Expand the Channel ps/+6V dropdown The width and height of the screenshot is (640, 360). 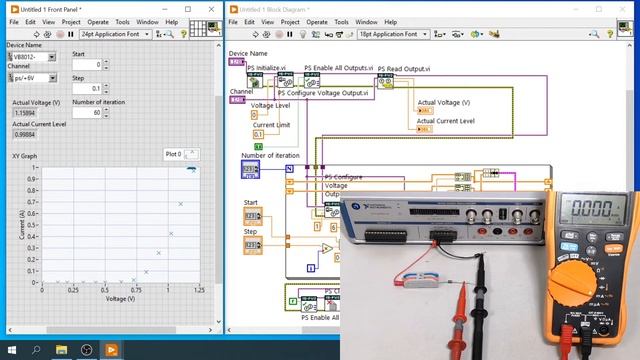click(x=53, y=78)
